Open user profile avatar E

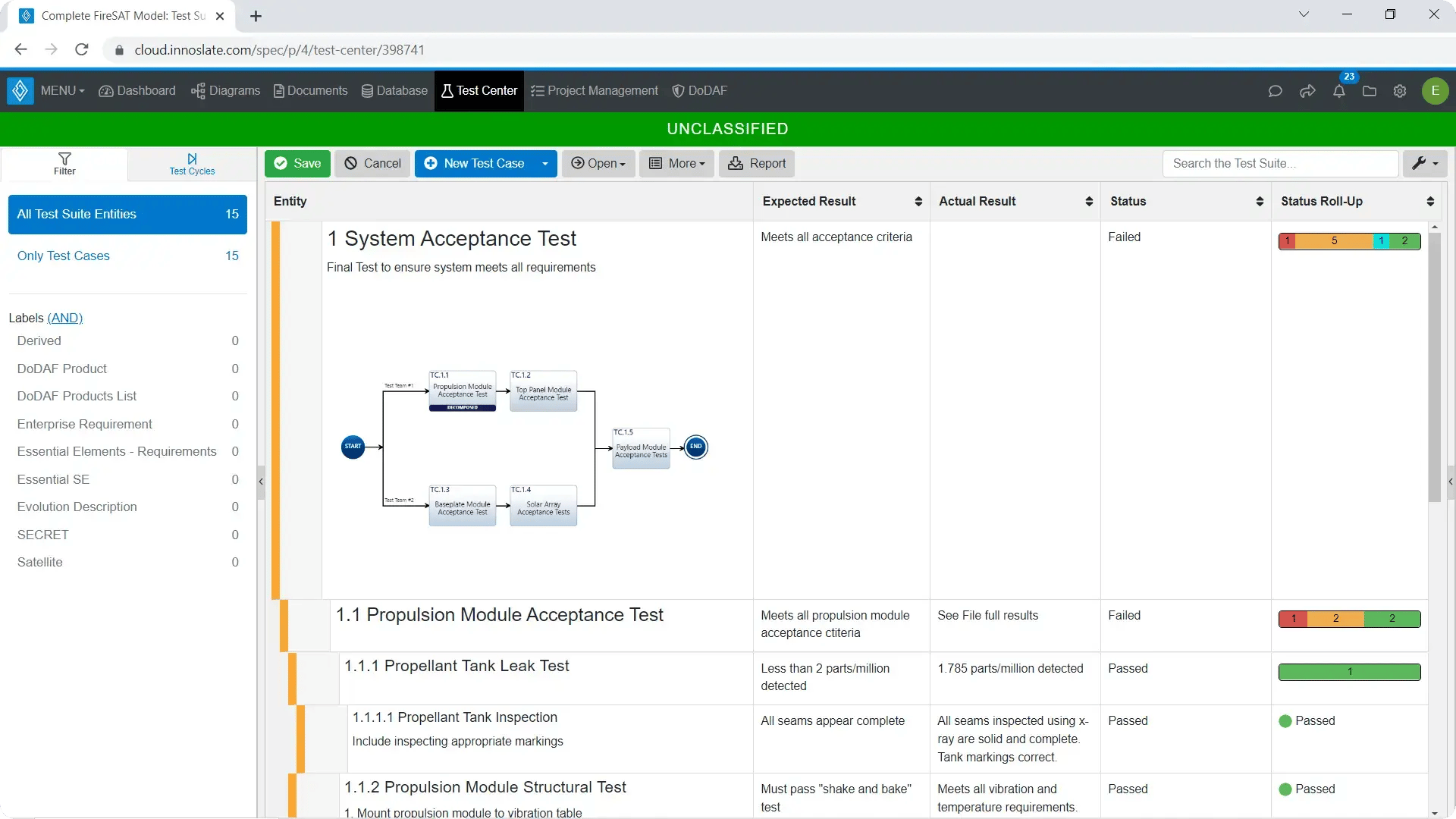coord(1435,90)
